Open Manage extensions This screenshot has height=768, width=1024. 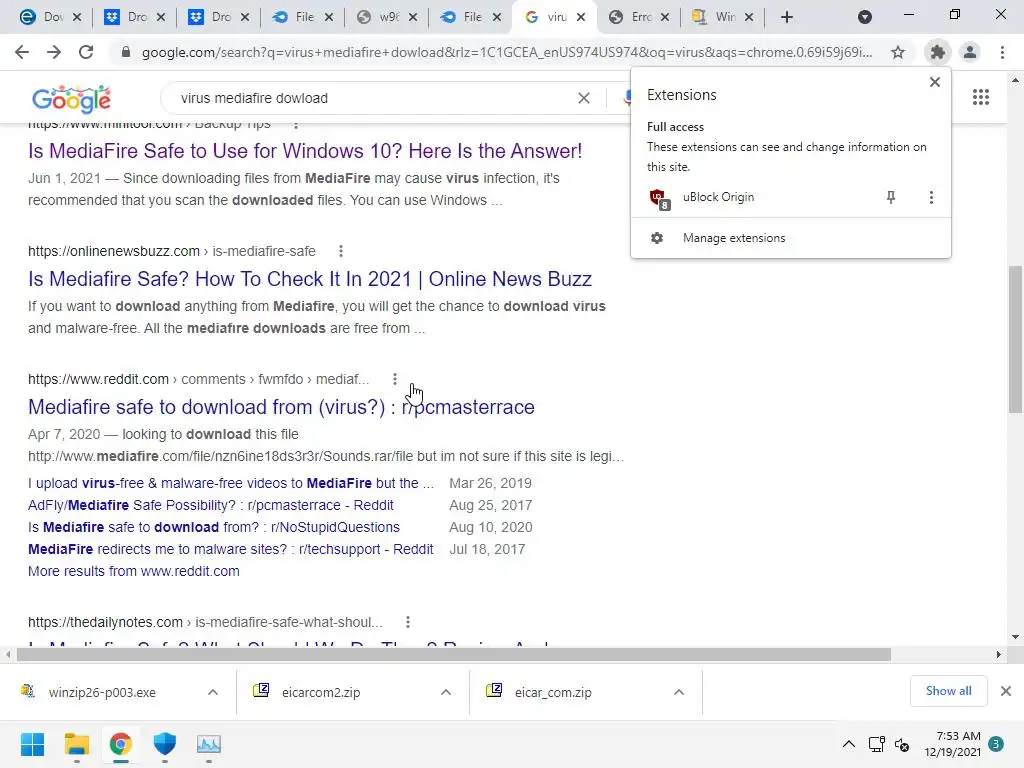[734, 238]
